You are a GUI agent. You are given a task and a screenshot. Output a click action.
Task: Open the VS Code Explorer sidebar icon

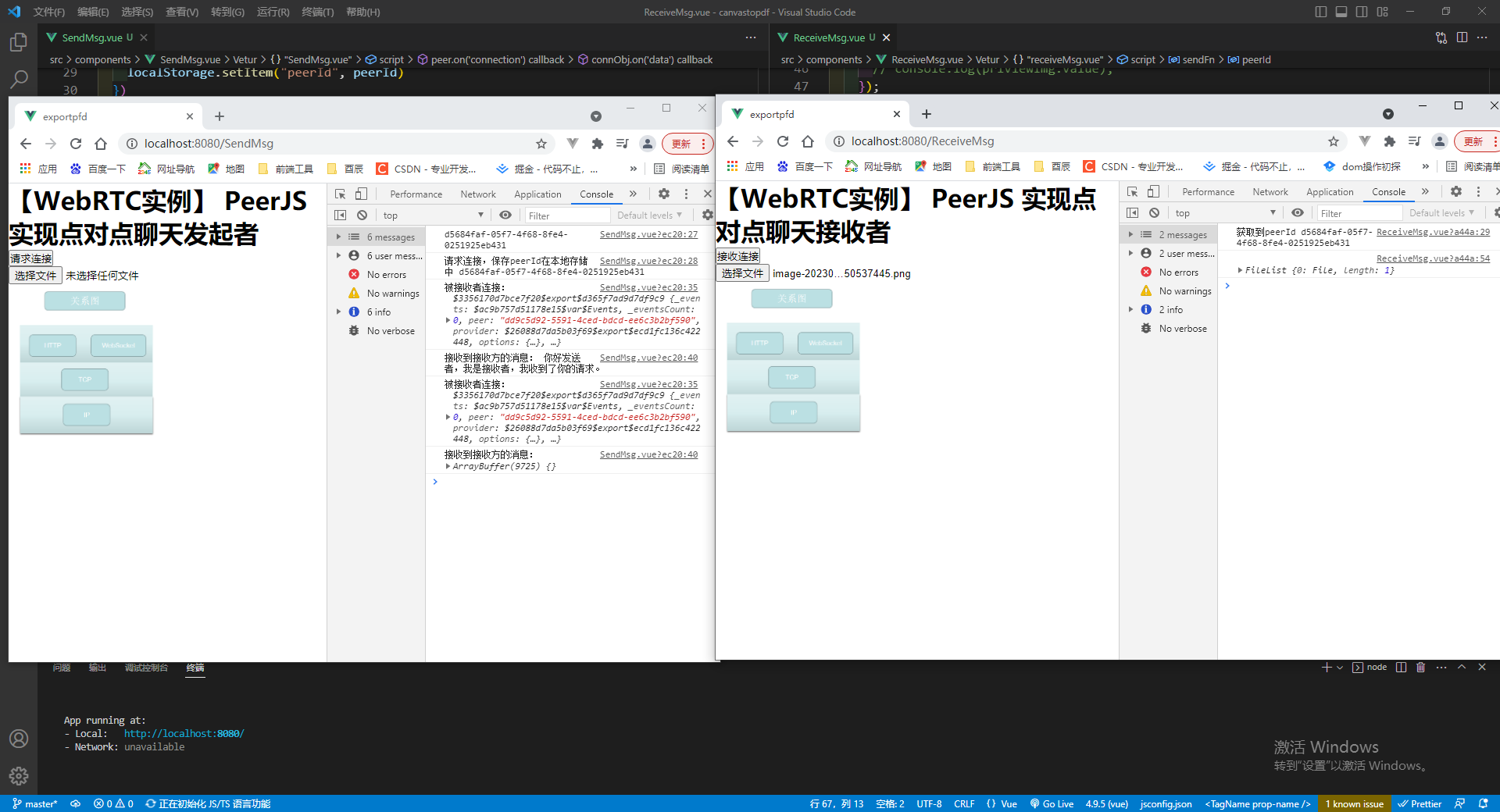[x=19, y=42]
